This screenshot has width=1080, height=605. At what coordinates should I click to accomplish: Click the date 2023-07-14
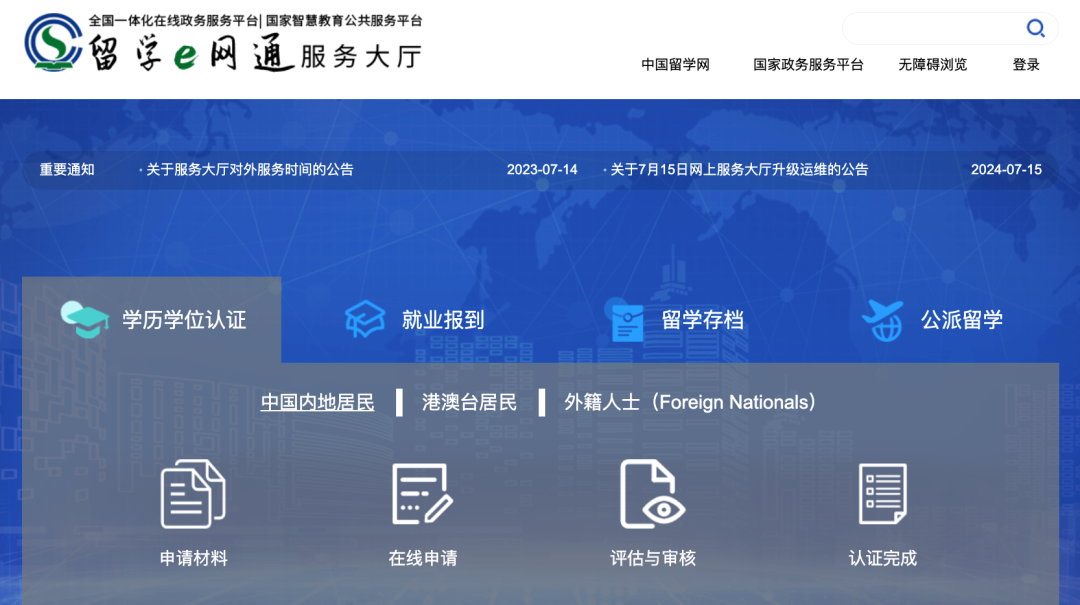point(542,170)
